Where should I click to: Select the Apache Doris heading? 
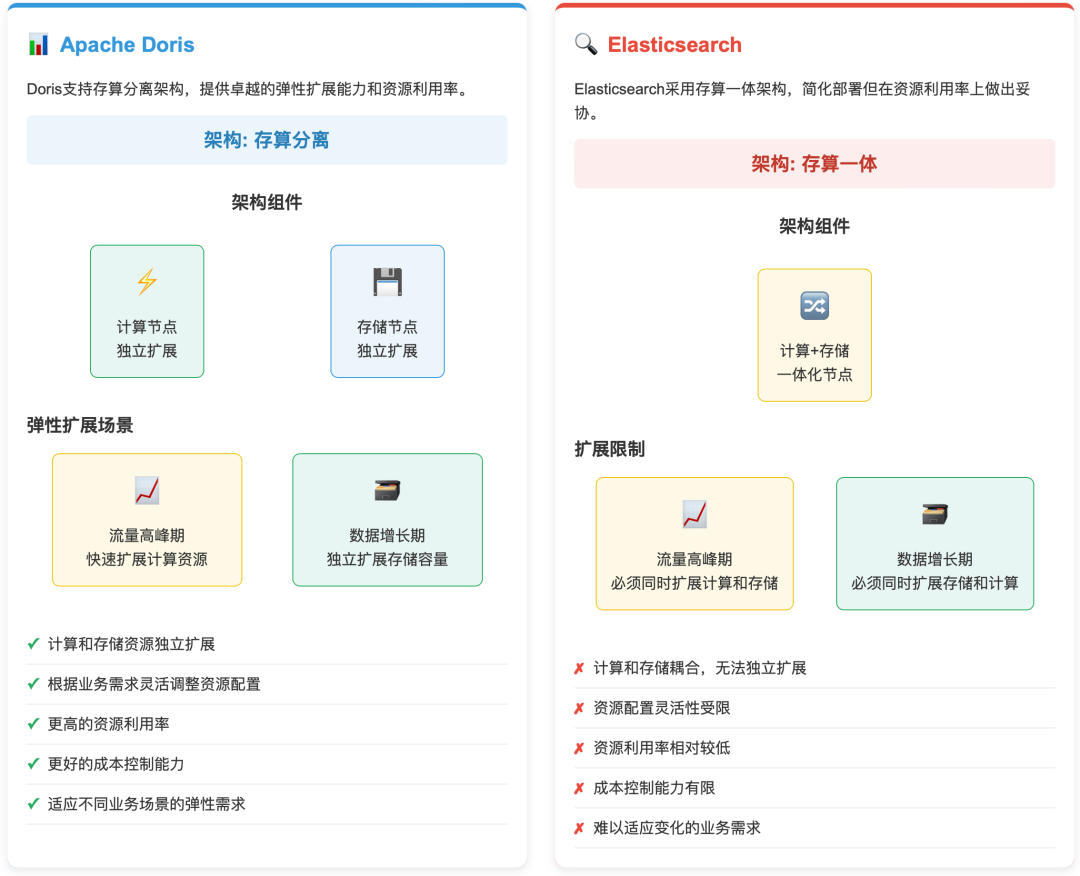(x=127, y=45)
